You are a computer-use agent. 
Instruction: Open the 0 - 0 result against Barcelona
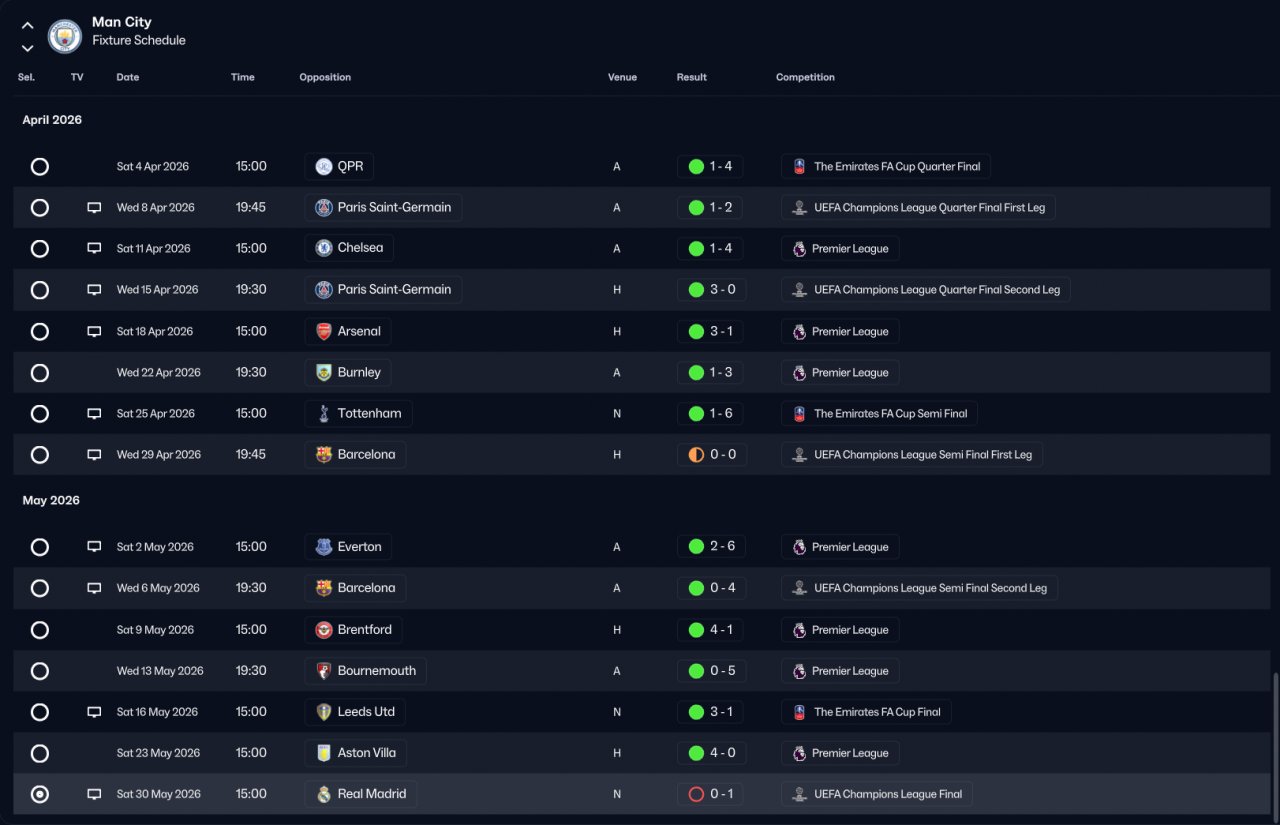pyautogui.click(x=711, y=454)
